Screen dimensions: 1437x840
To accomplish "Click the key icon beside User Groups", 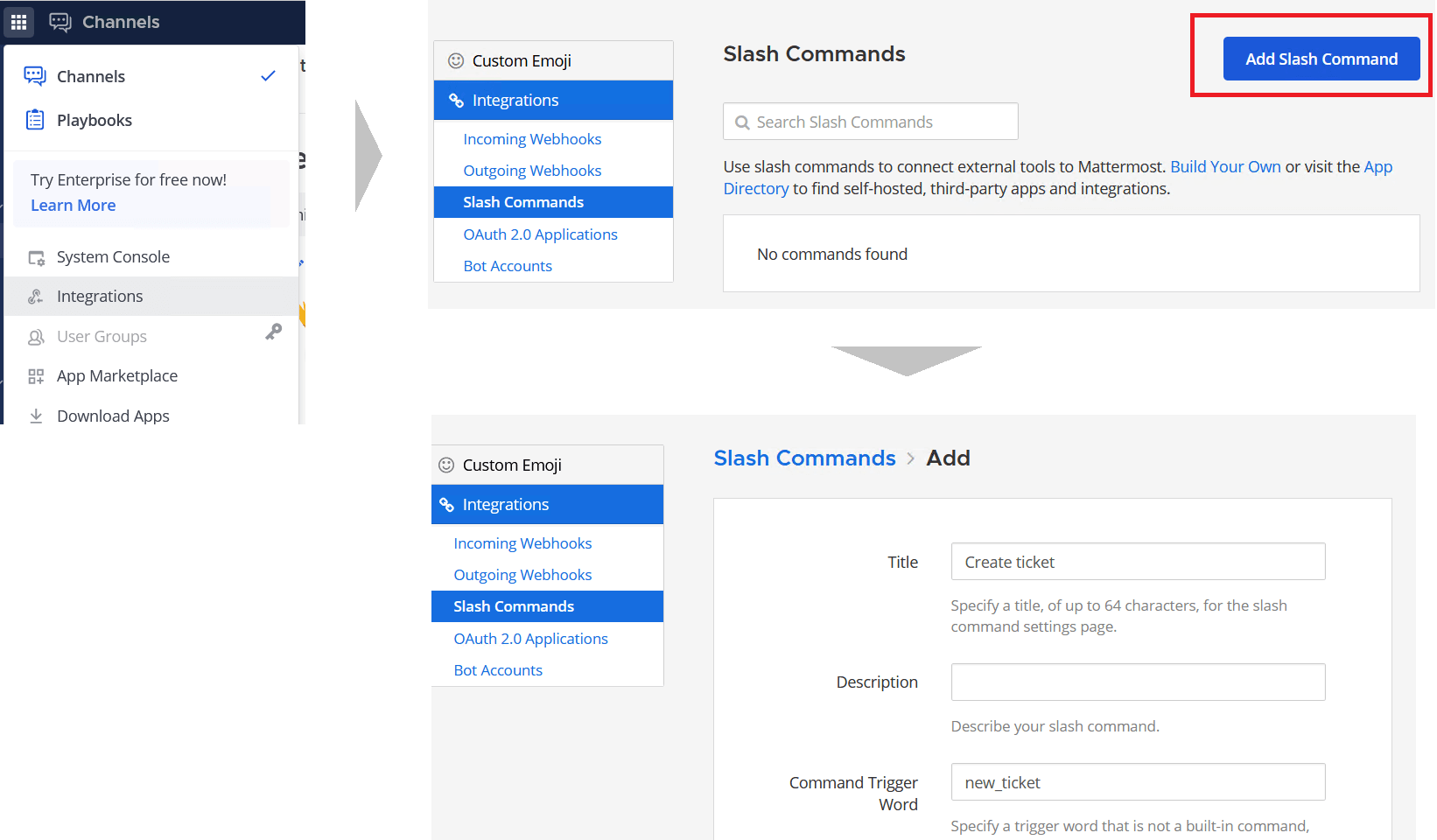I will pos(274,332).
